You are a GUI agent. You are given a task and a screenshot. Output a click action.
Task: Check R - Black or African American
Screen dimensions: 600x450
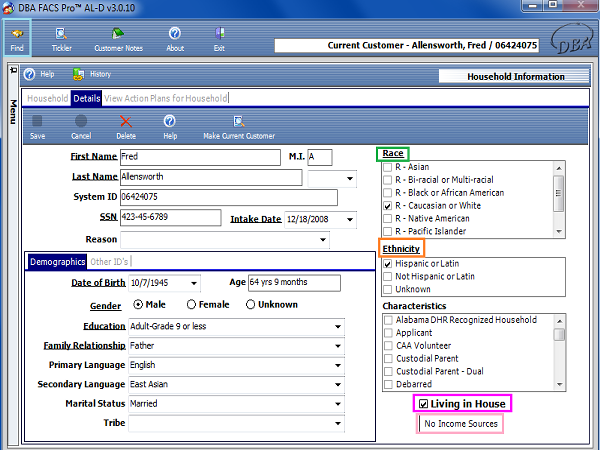click(x=388, y=193)
